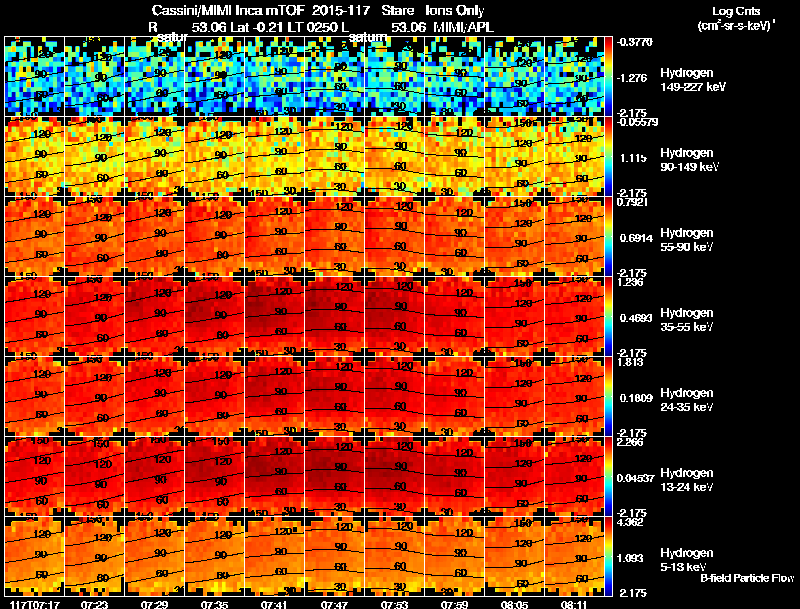Open the 5-13 keV image panel at 07:23
The height and width of the screenshot is (609, 800).
pos(94,556)
